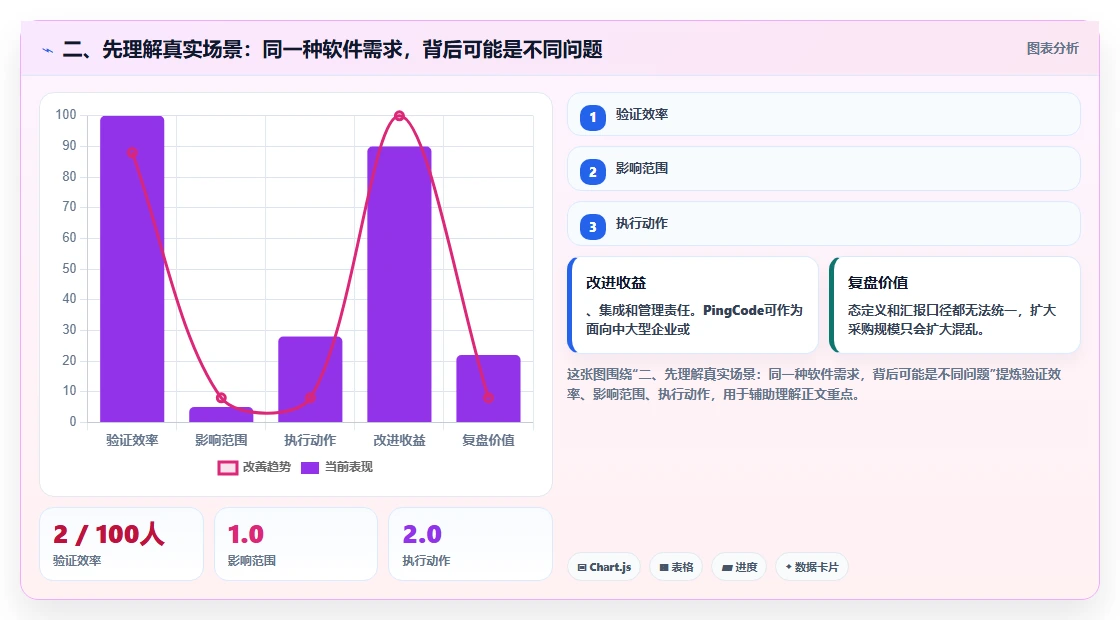Select the Chart.js tag
The width and height of the screenshot is (1120, 620).
604,567
